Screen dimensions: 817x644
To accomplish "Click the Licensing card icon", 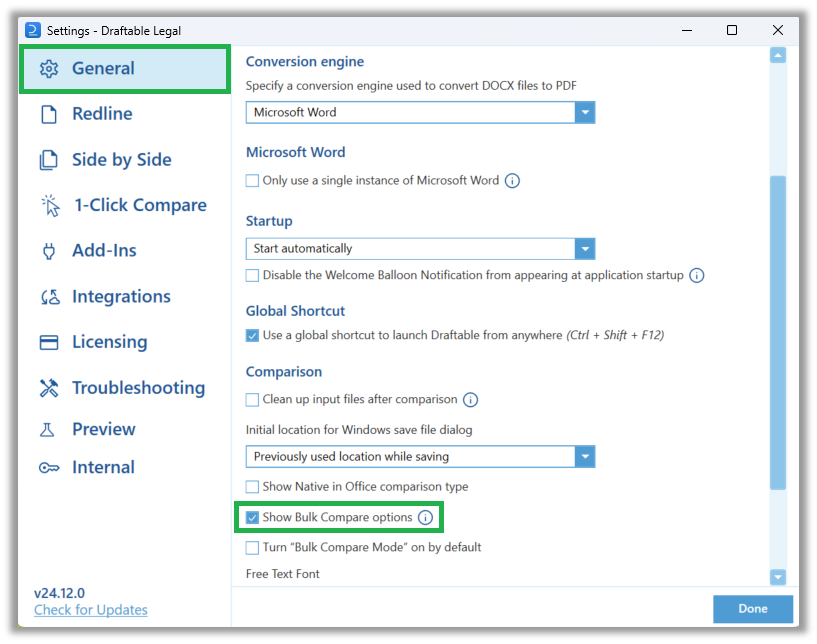I will point(49,342).
